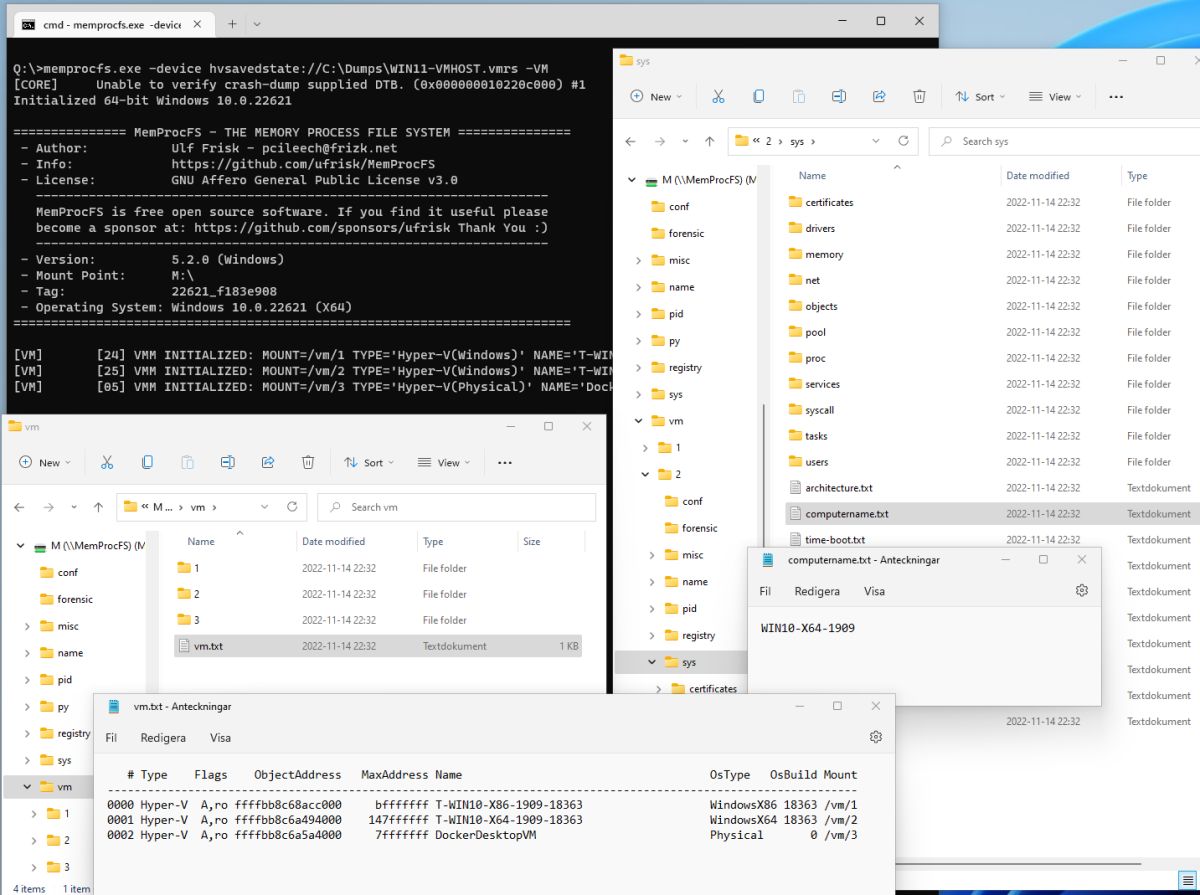The width and height of the screenshot is (1200, 895).
Task: Open settings gear in vm.txt Notepad
Action: click(876, 737)
